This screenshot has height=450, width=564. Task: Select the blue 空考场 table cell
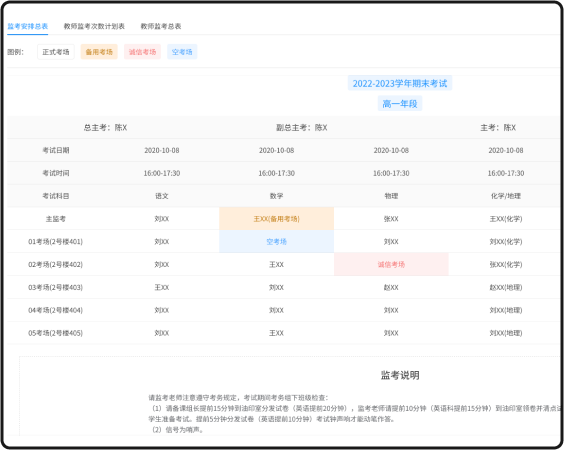pyautogui.click(x=276, y=242)
